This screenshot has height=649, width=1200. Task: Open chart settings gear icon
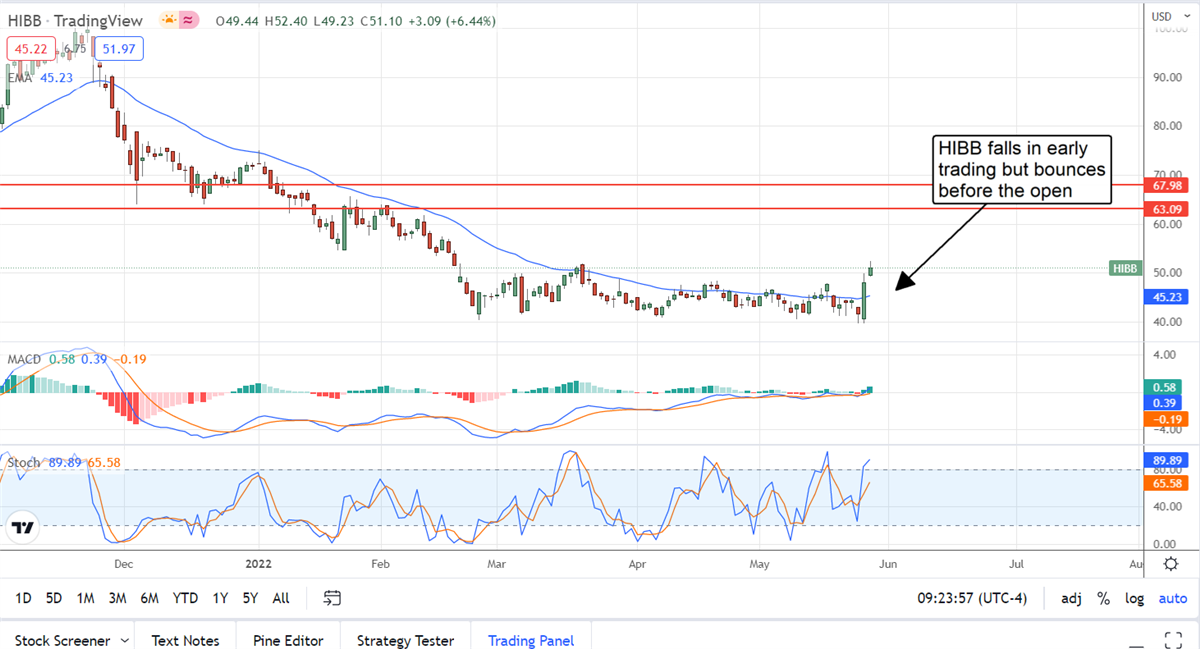pyautogui.click(x=1170, y=564)
